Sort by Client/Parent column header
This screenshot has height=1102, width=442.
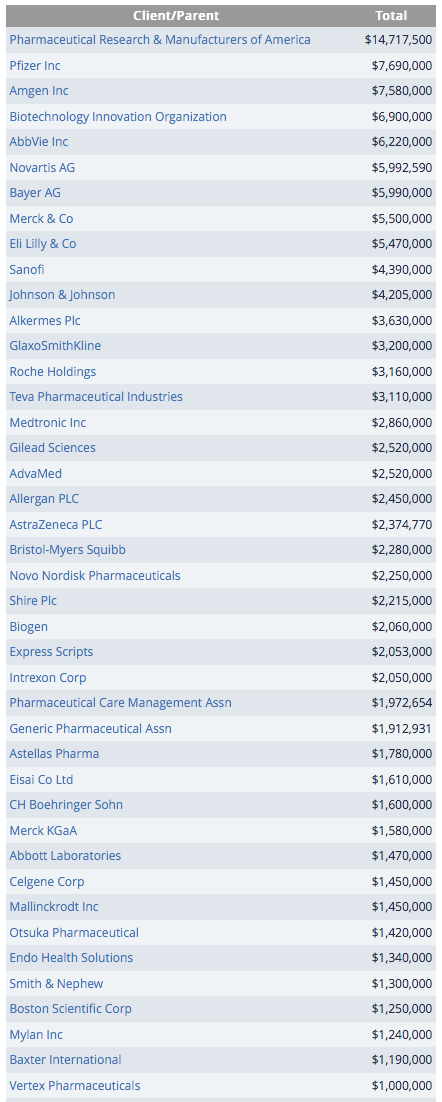tap(176, 15)
